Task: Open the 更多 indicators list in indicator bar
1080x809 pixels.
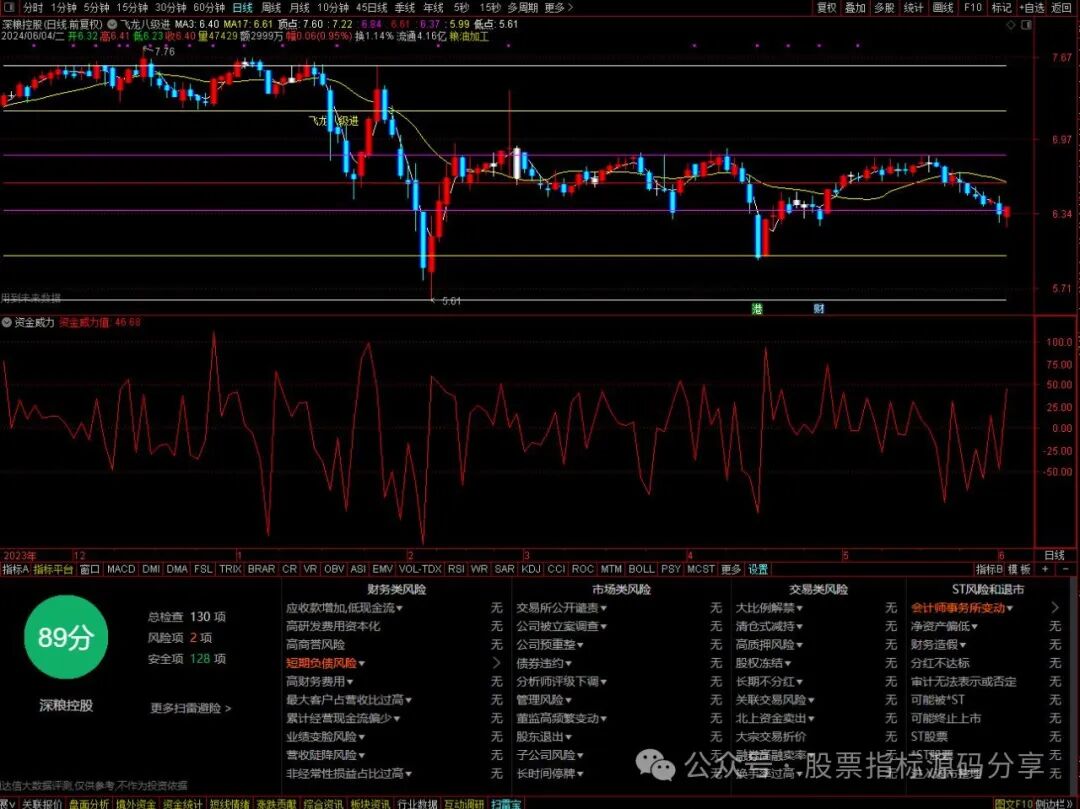Action: pos(731,569)
